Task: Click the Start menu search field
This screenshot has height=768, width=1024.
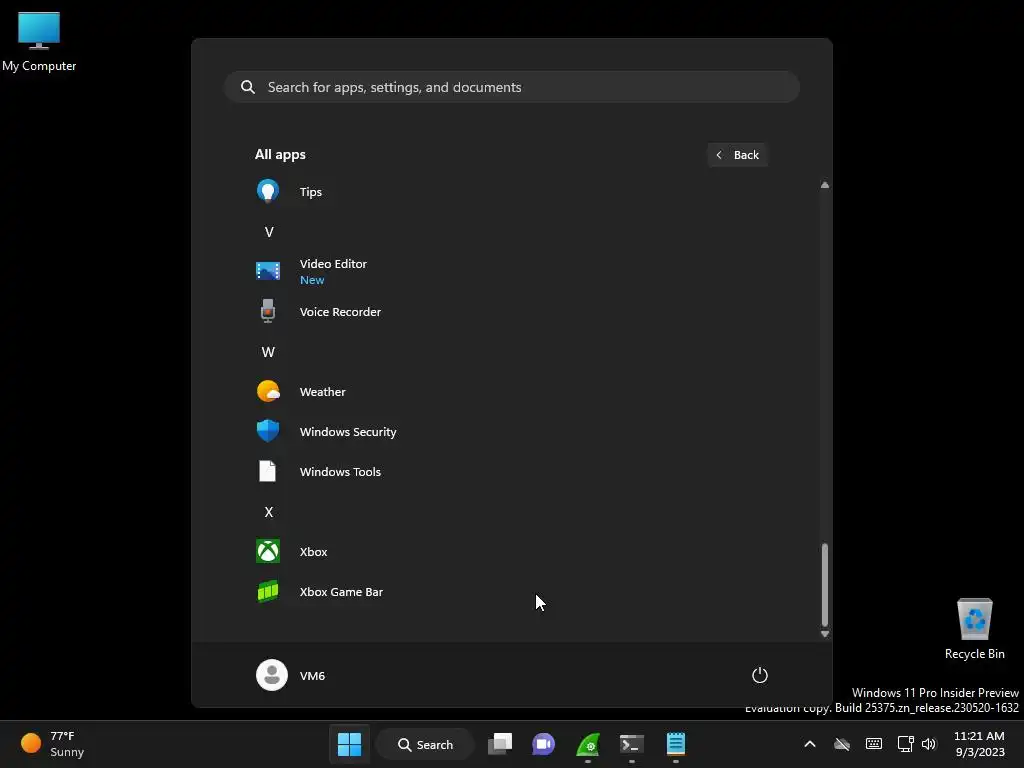Action: point(512,87)
